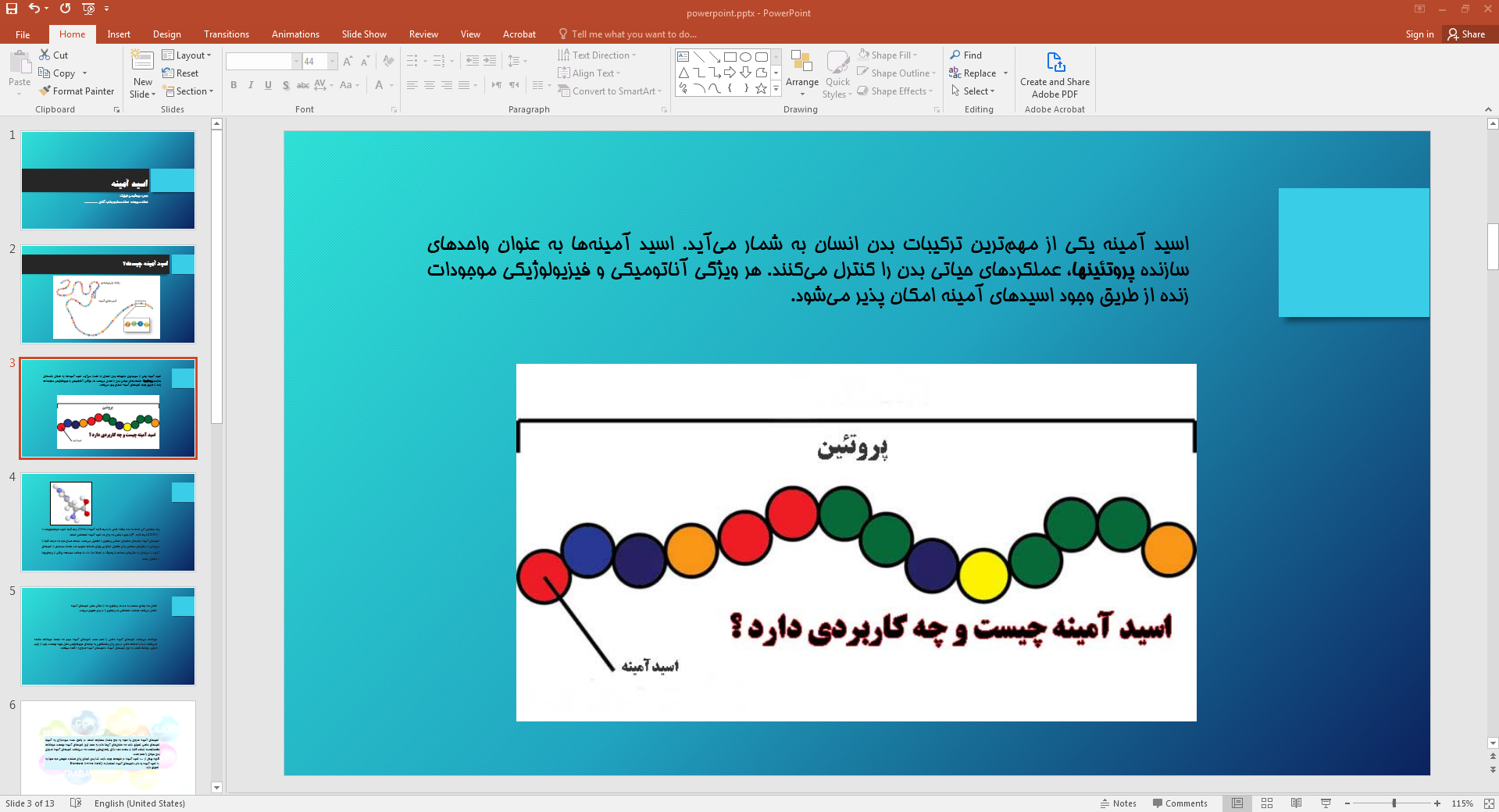The width and height of the screenshot is (1499, 812).
Task: Open font name combo box
Action: click(x=263, y=61)
